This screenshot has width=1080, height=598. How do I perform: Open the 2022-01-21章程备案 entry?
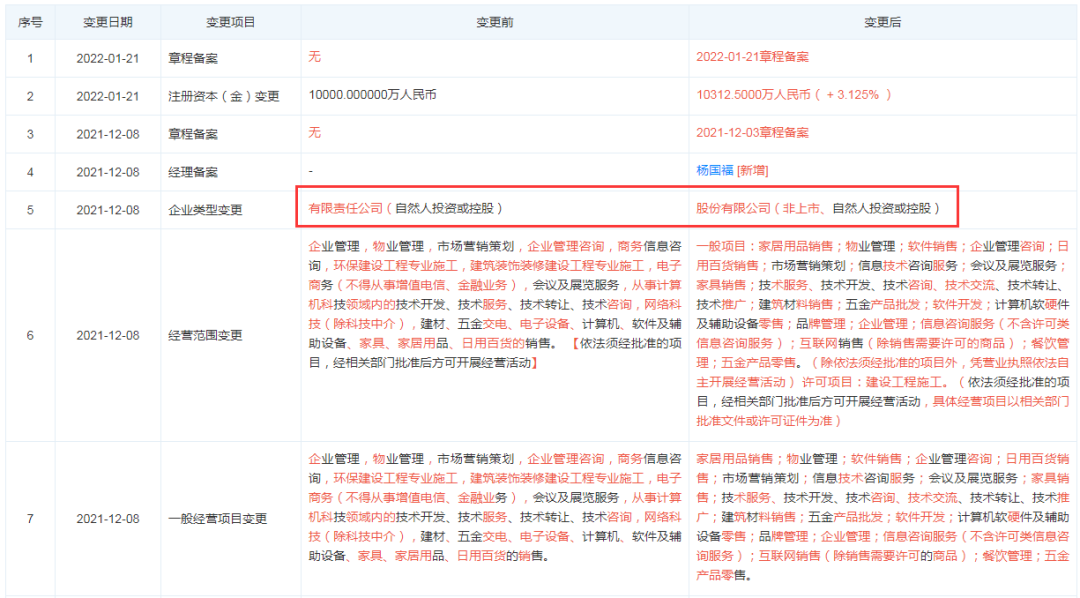click(x=752, y=57)
